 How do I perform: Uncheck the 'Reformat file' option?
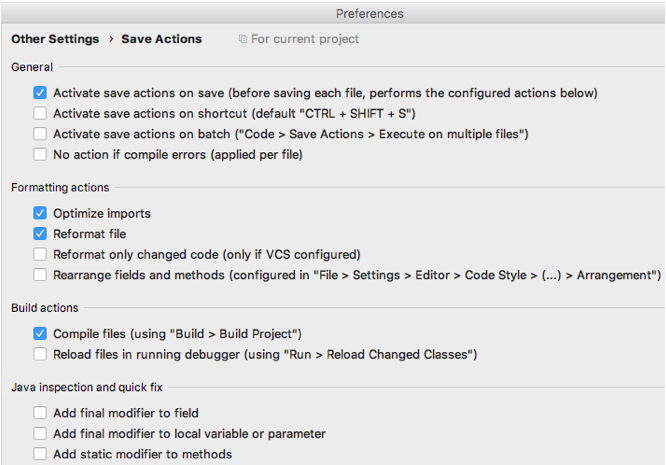40,234
